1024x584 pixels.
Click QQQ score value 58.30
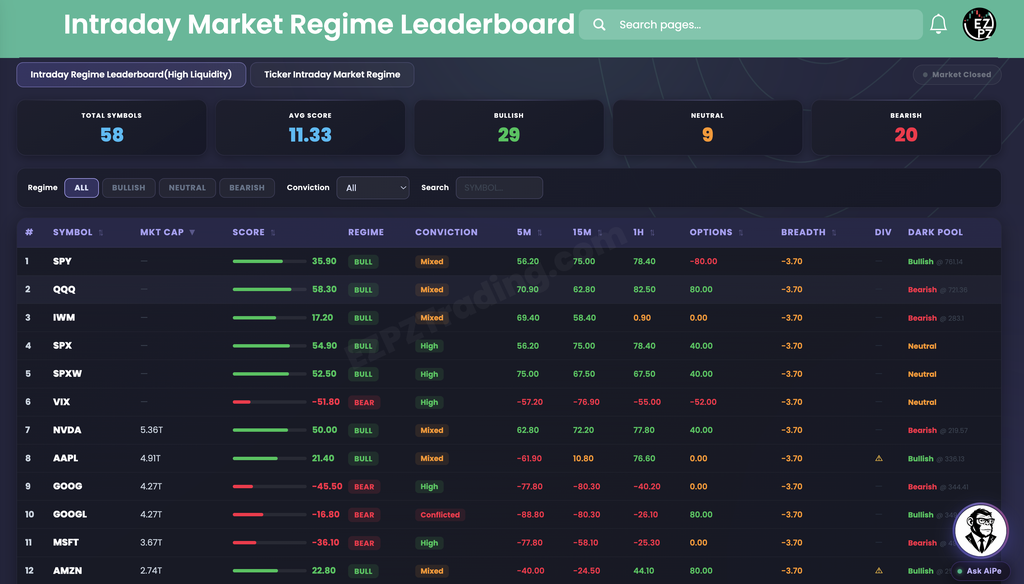pos(324,289)
